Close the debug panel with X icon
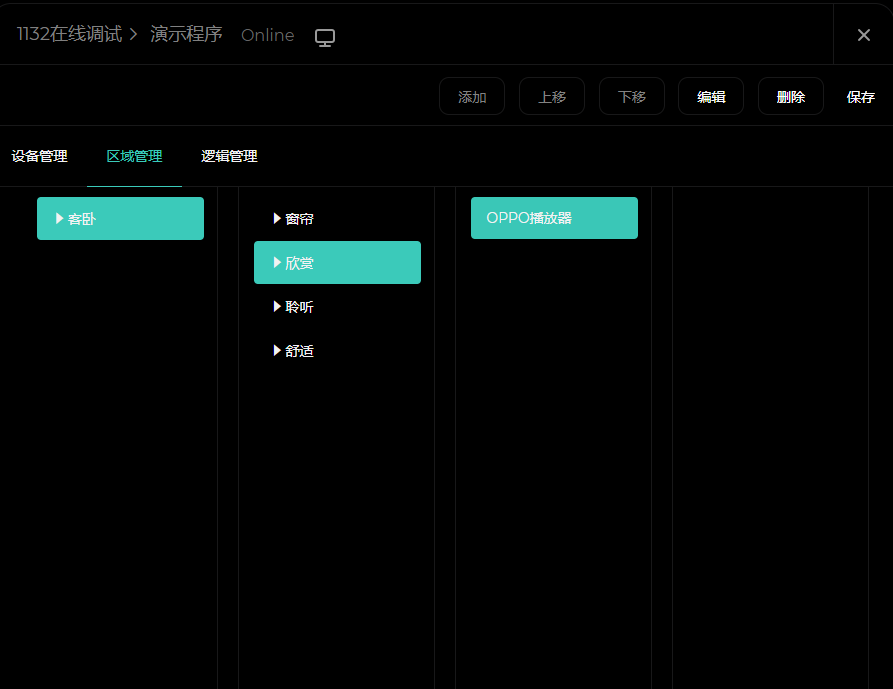The image size is (893, 689). [x=863, y=35]
